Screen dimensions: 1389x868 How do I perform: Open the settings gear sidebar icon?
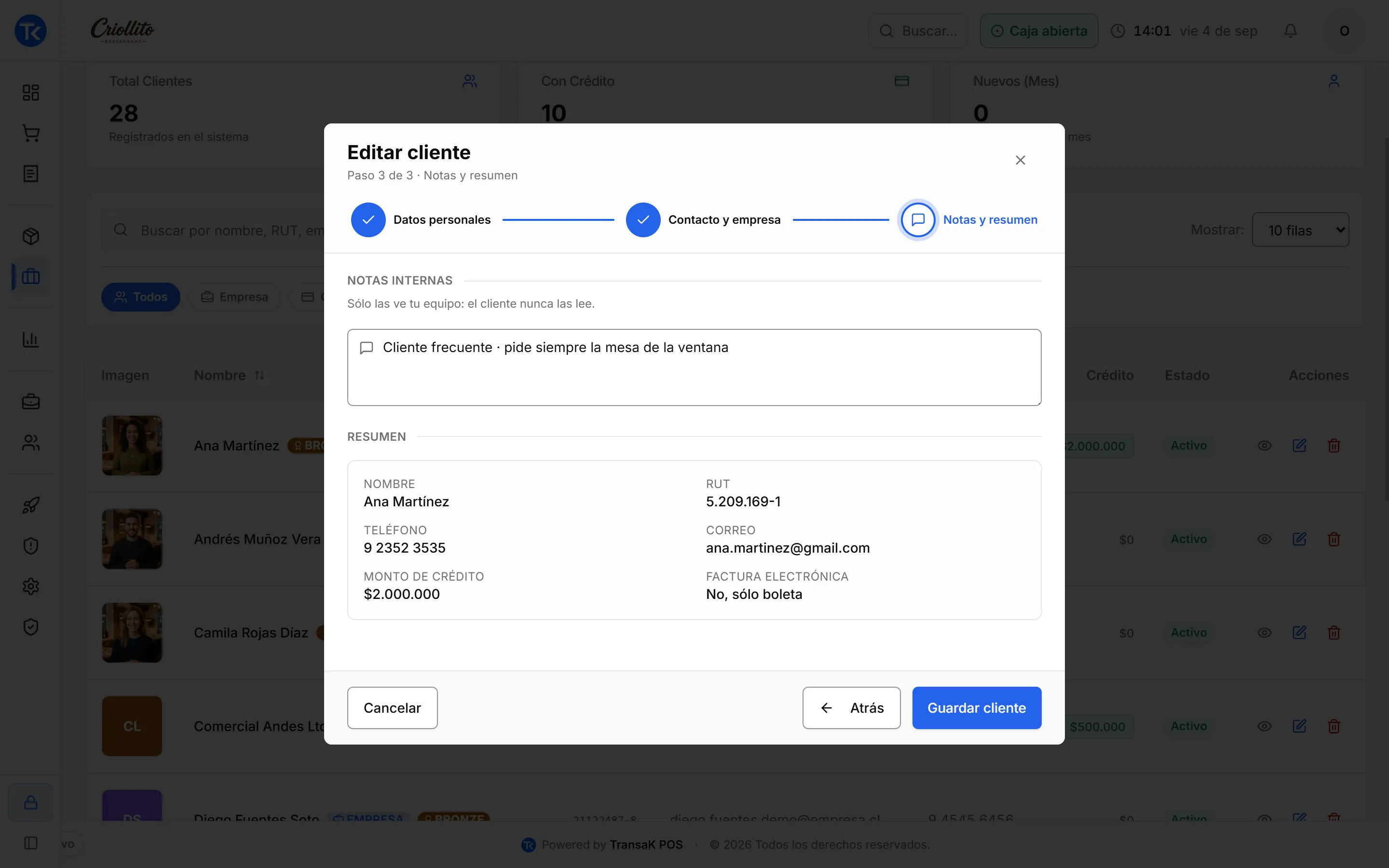(x=30, y=586)
